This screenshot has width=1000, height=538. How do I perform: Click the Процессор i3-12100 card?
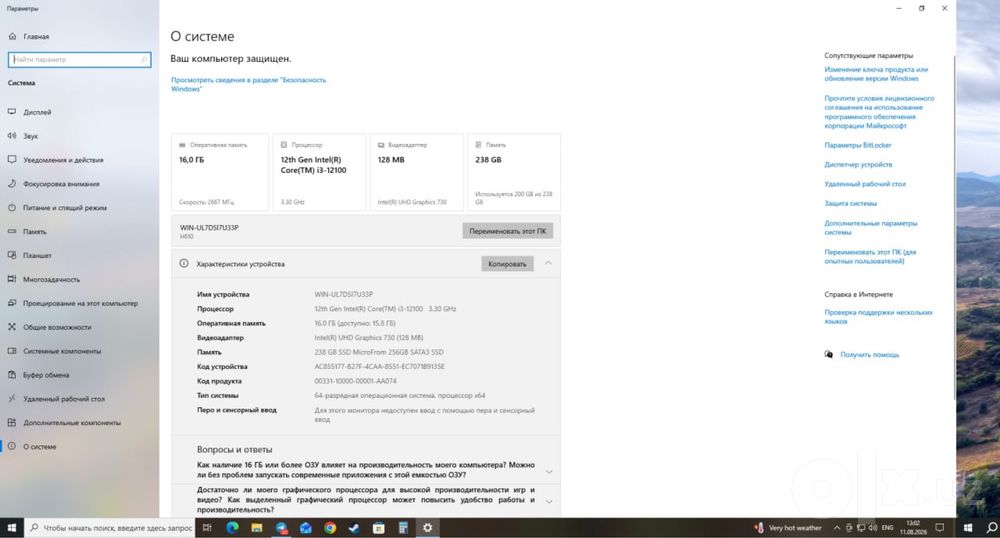click(x=319, y=172)
